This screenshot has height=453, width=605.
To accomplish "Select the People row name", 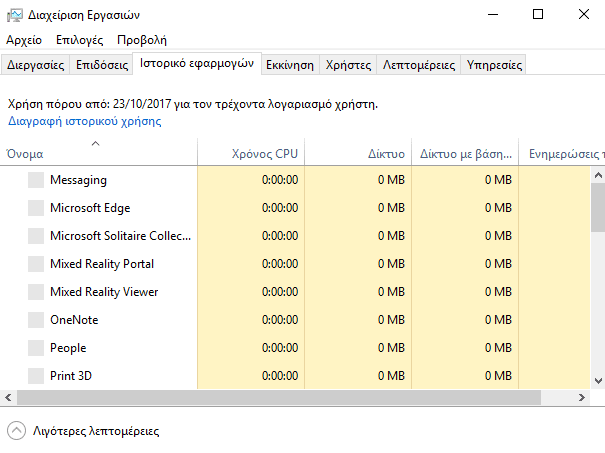I will coord(68,348).
